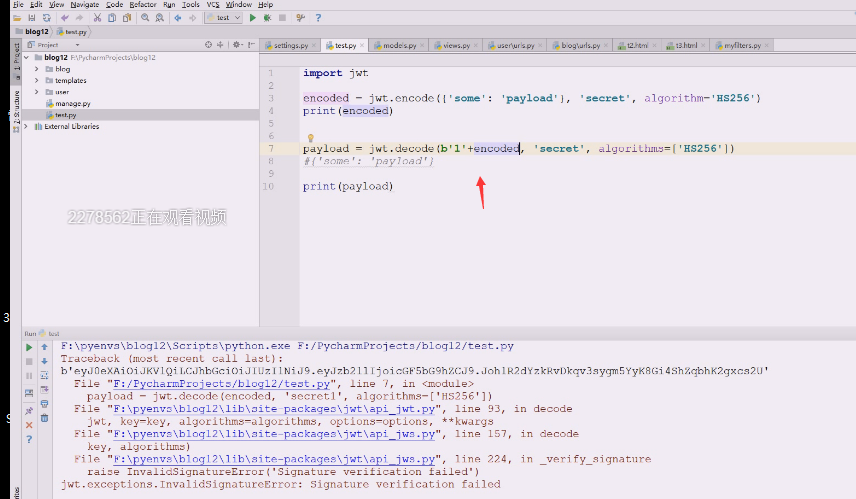
Task: Click the toolbar Stop square icon
Action: 282,18
